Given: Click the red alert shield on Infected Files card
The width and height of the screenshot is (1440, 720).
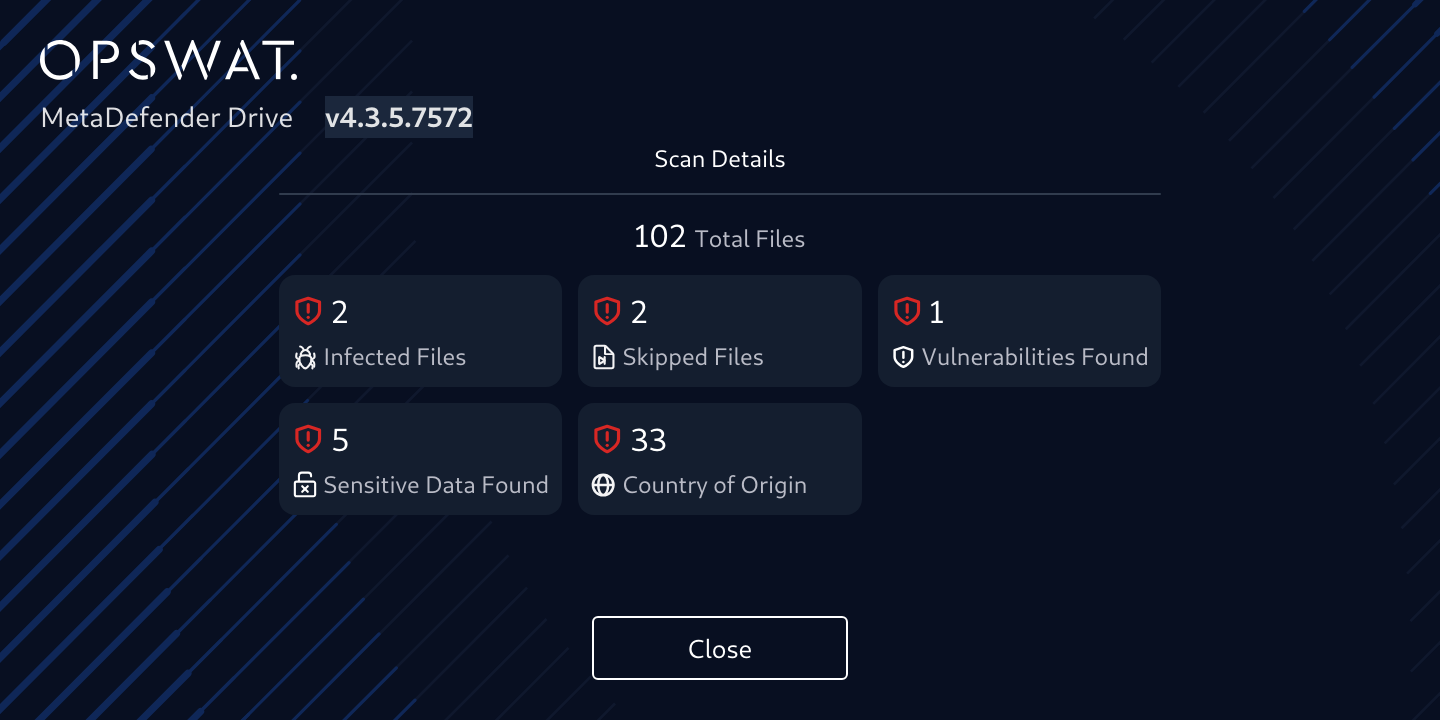Looking at the screenshot, I should coord(307,312).
